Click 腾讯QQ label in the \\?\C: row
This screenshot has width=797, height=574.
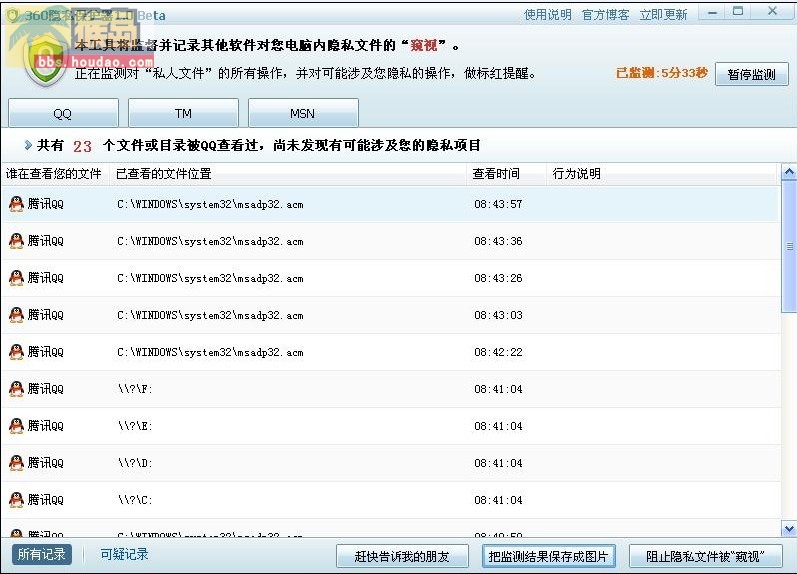tap(46, 500)
